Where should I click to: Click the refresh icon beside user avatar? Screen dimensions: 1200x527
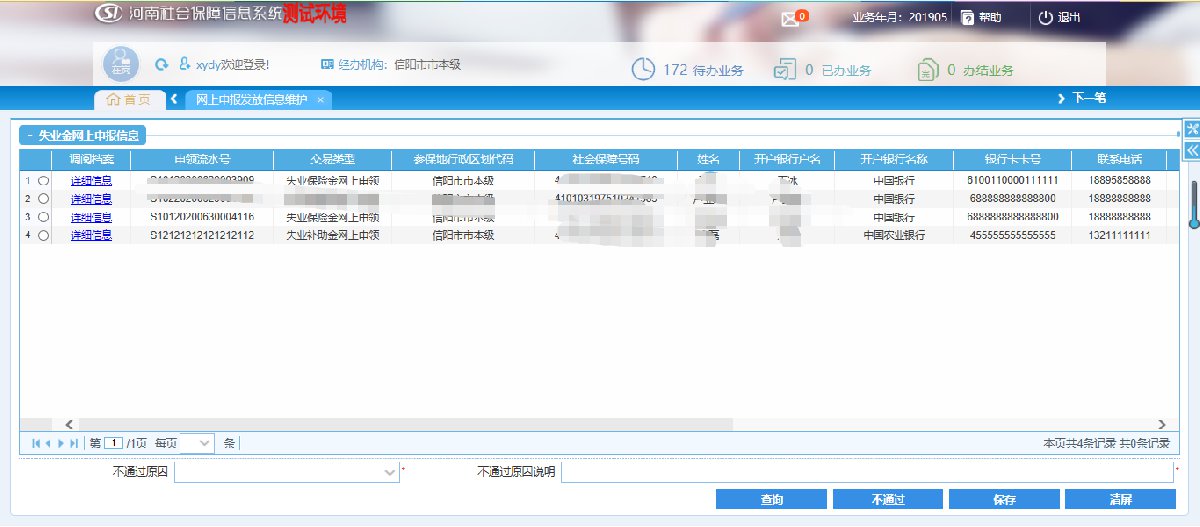coord(161,65)
